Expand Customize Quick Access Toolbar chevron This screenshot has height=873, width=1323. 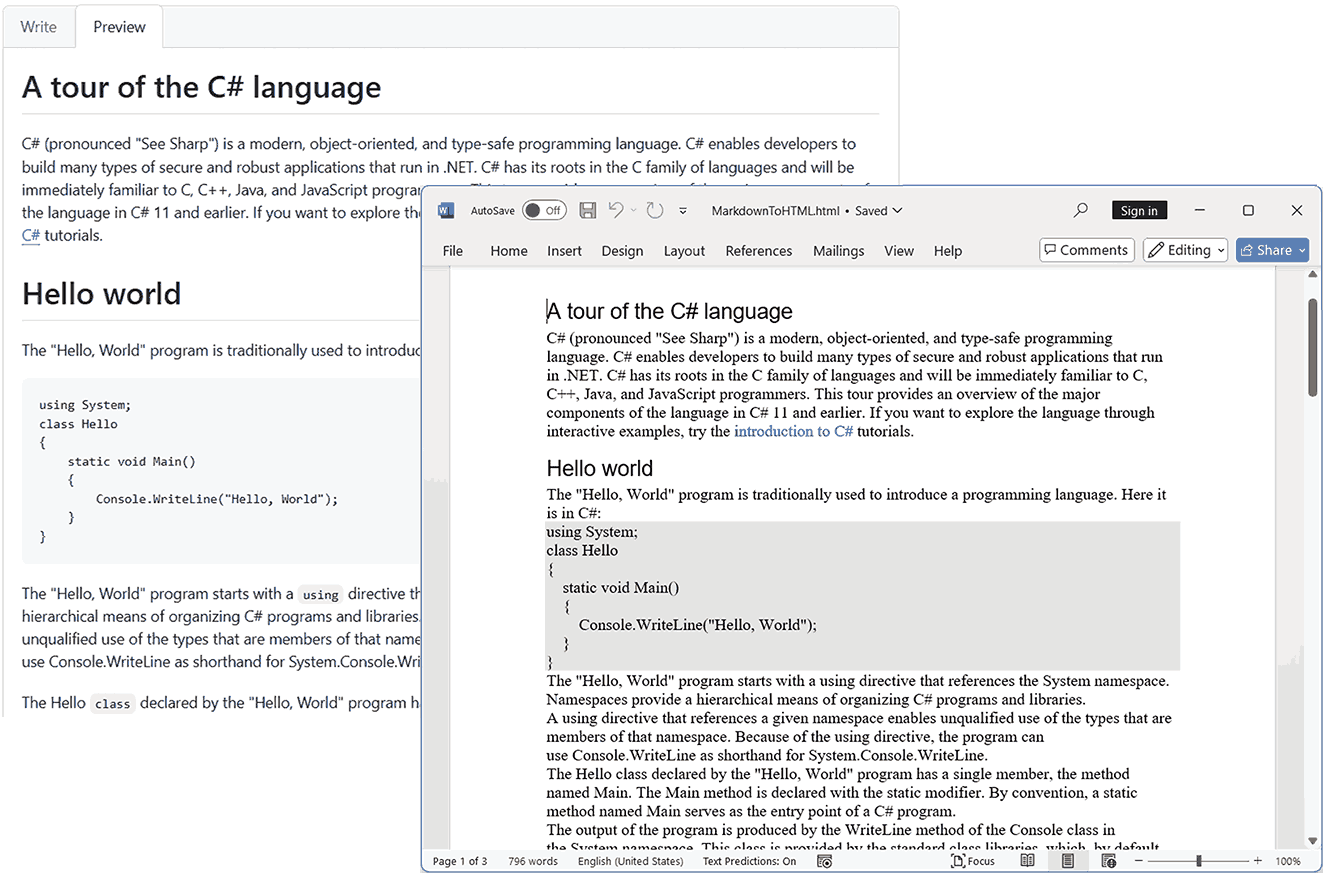(683, 210)
